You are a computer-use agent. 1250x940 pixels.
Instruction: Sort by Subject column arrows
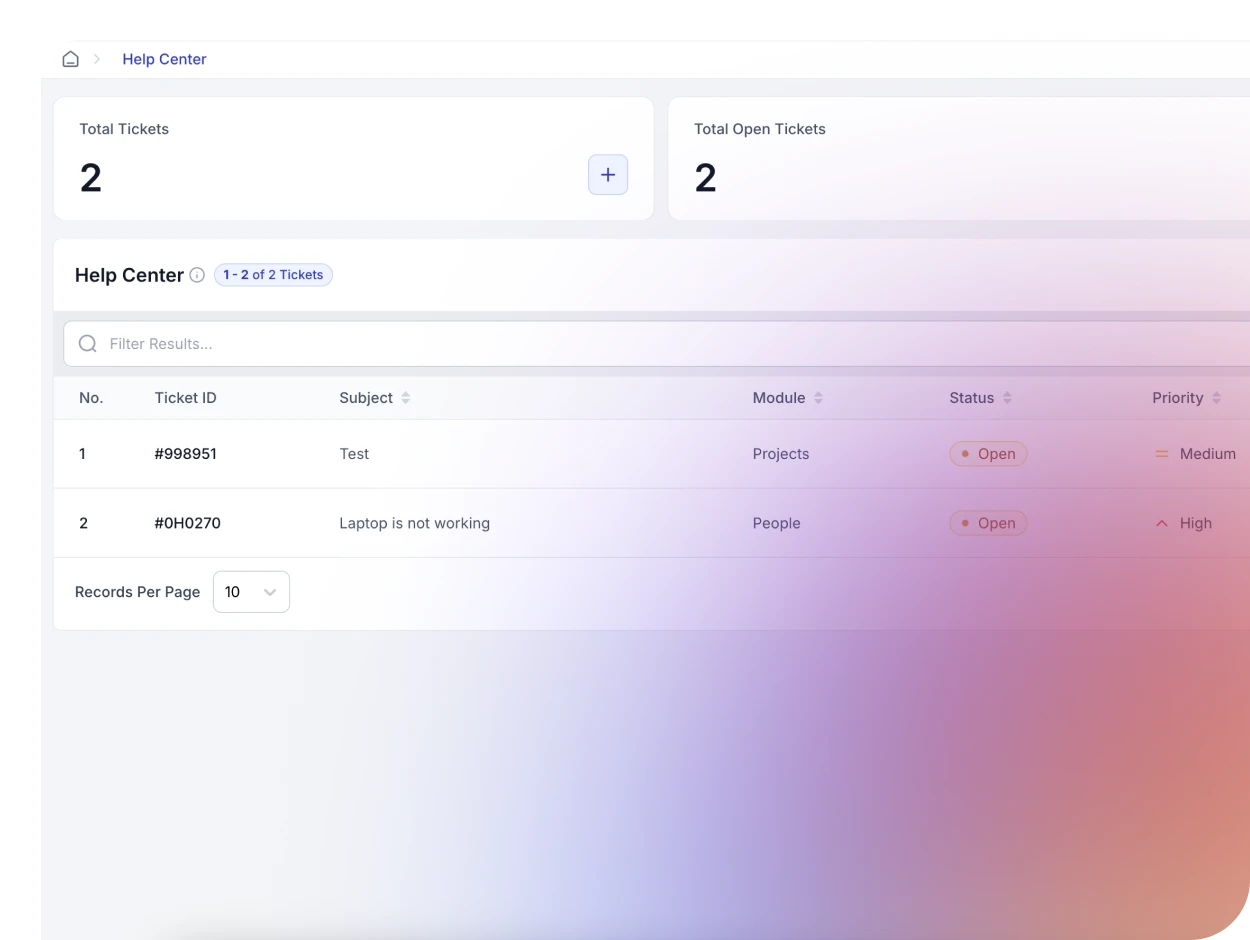coord(405,398)
